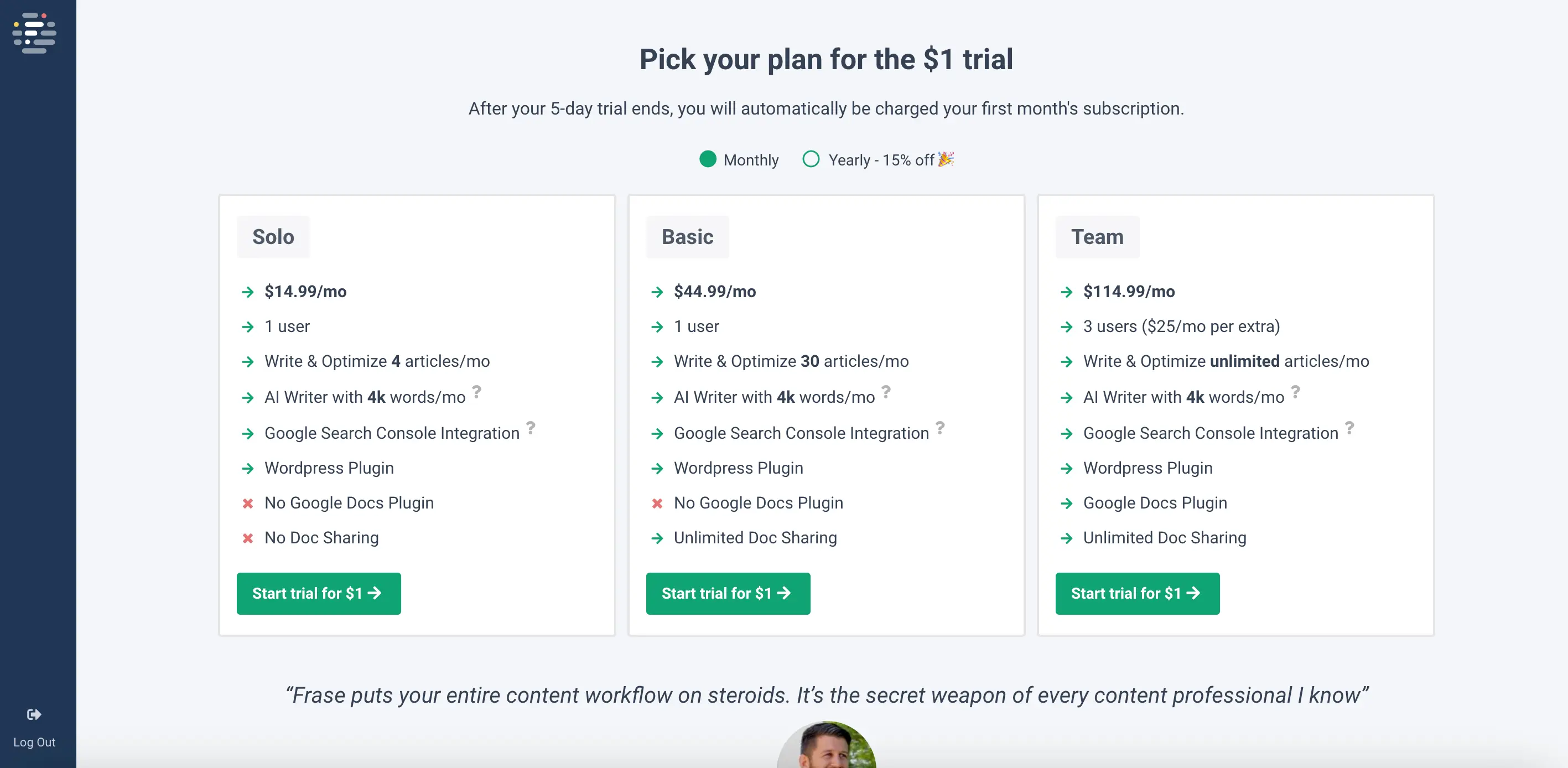Click the Log Out label
The image size is (1568, 768).
[34, 743]
